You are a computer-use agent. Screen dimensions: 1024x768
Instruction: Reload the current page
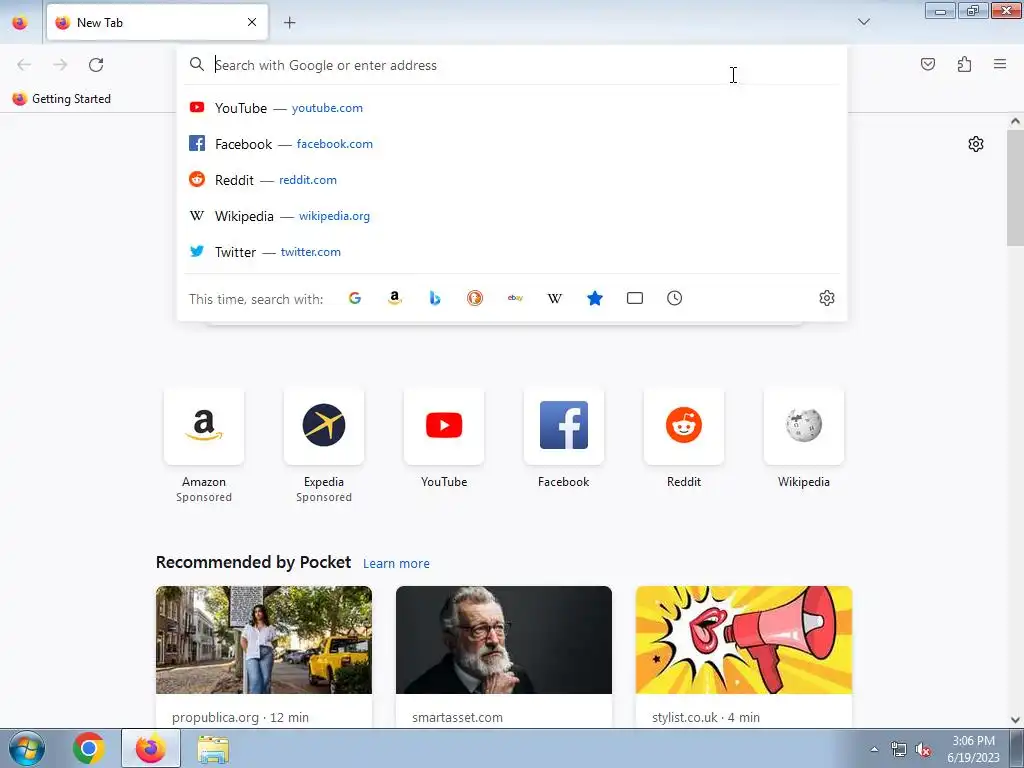point(96,65)
